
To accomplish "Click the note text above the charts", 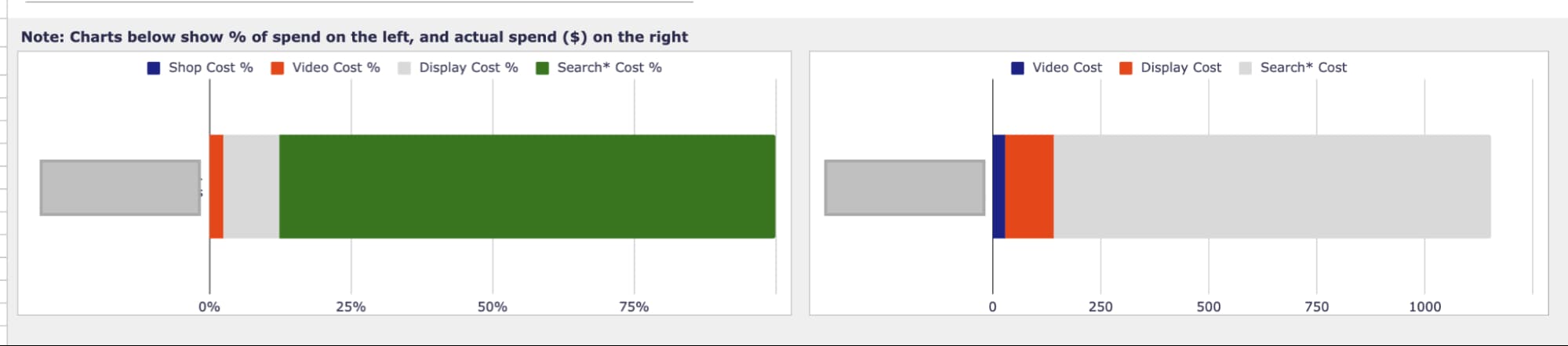I will (355, 37).
